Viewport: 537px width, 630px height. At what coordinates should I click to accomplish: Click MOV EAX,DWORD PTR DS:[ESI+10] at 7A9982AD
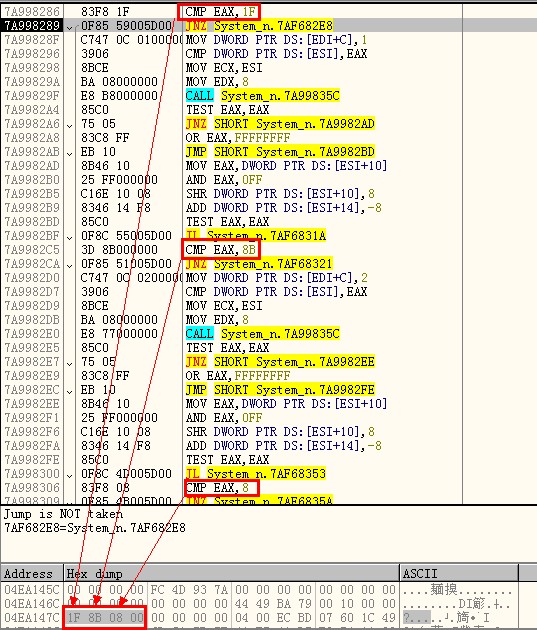(x=286, y=166)
